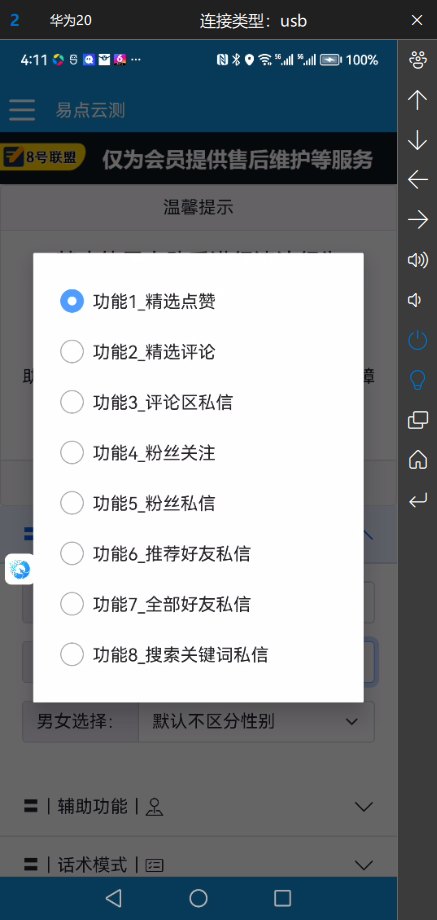Screen dimensions: 437x920
Task: Click the down arrow control icon
Action: (x=418, y=140)
